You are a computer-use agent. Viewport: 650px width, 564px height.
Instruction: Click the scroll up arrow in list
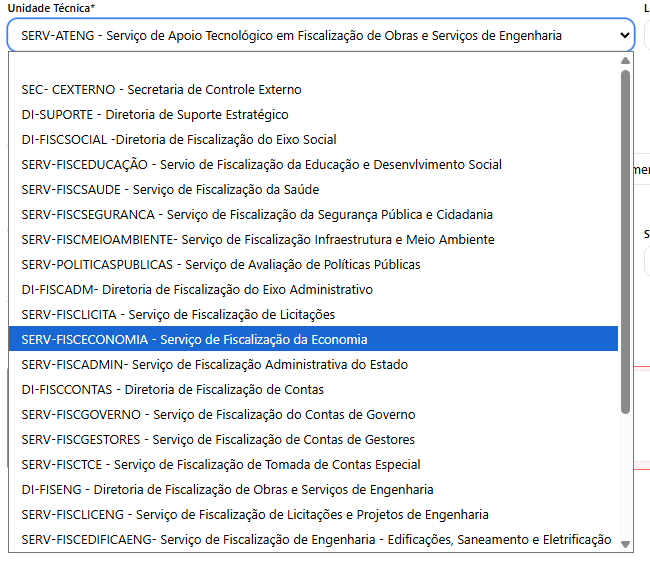click(626, 60)
